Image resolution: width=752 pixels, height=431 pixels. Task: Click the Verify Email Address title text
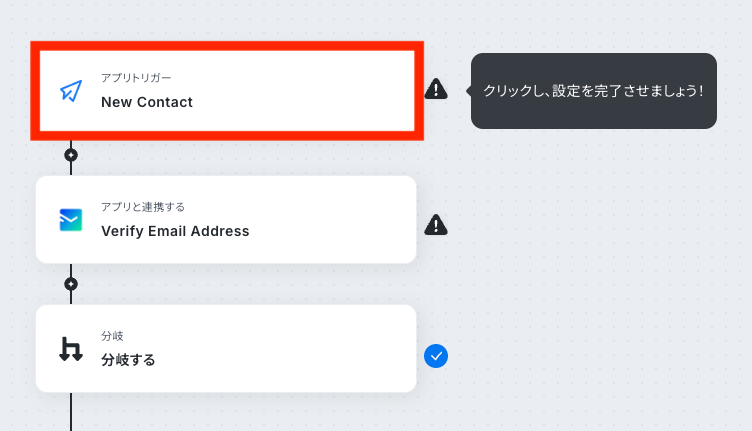[x=175, y=231]
